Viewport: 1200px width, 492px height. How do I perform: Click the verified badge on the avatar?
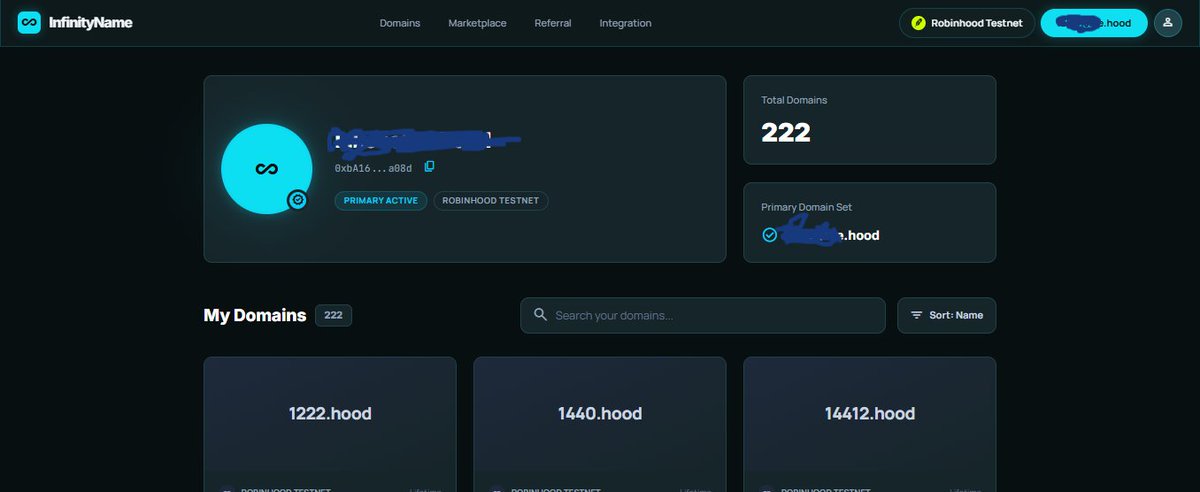[297, 201]
